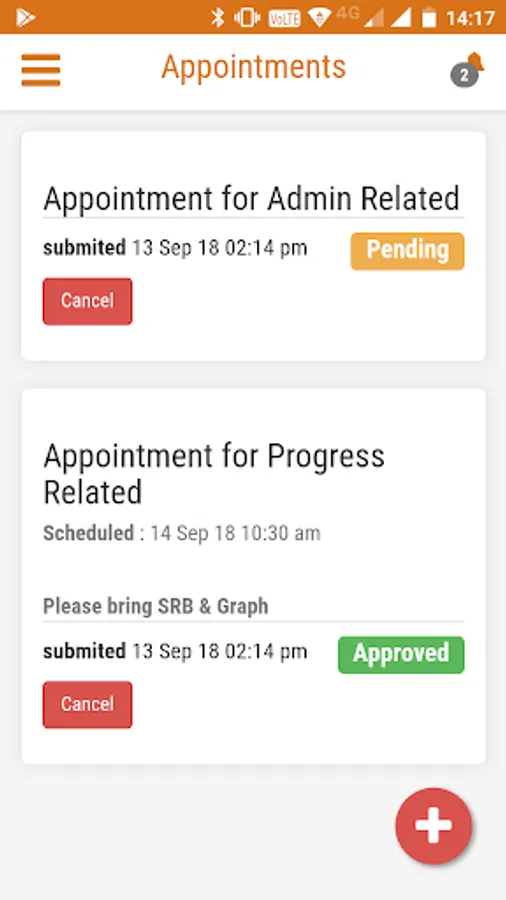The image size is (506, 900).
Task: Tap the 'Please bring SRB & Graph' note
Action: (x=155, y=606)
